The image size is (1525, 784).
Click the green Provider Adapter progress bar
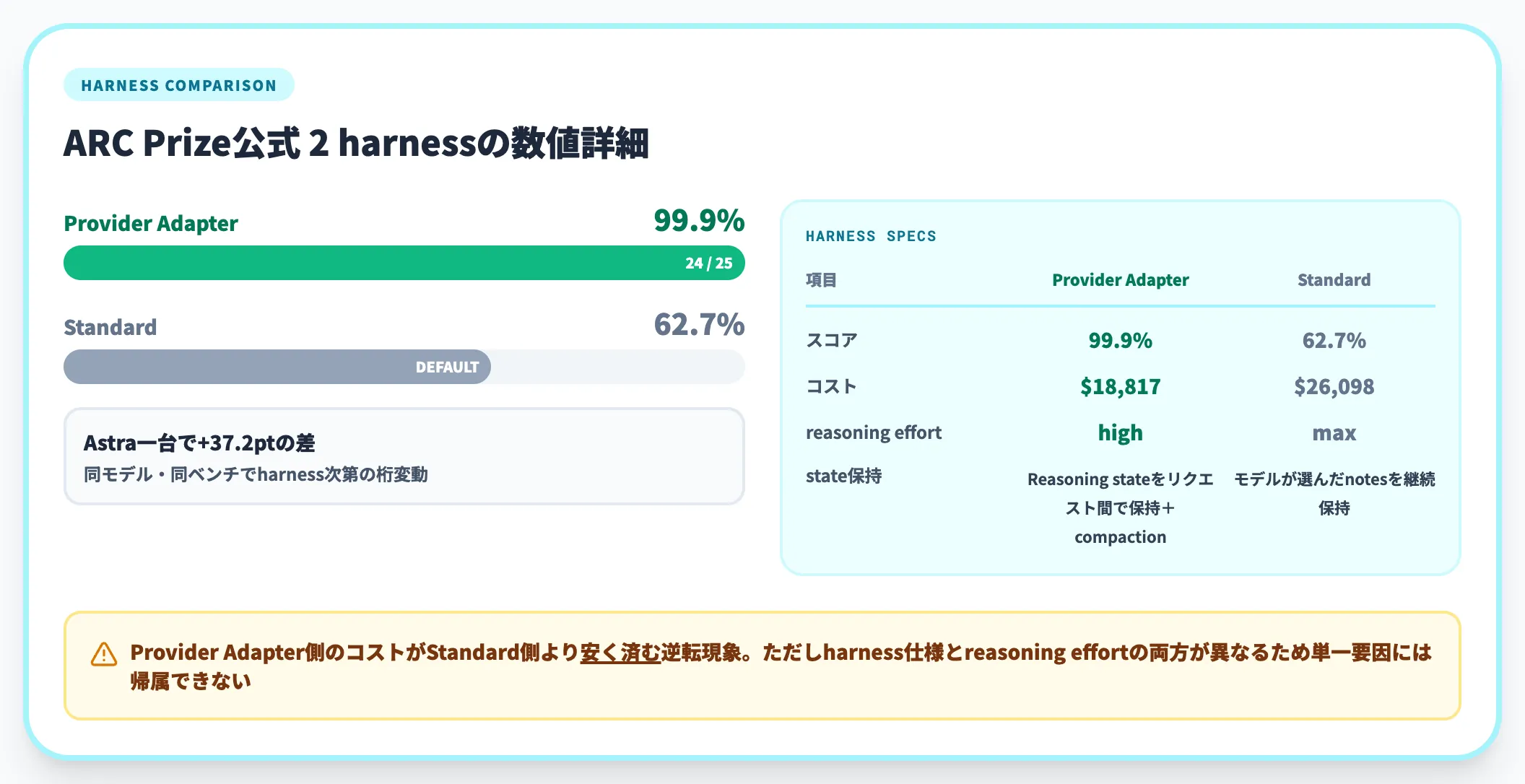point(404,263)
